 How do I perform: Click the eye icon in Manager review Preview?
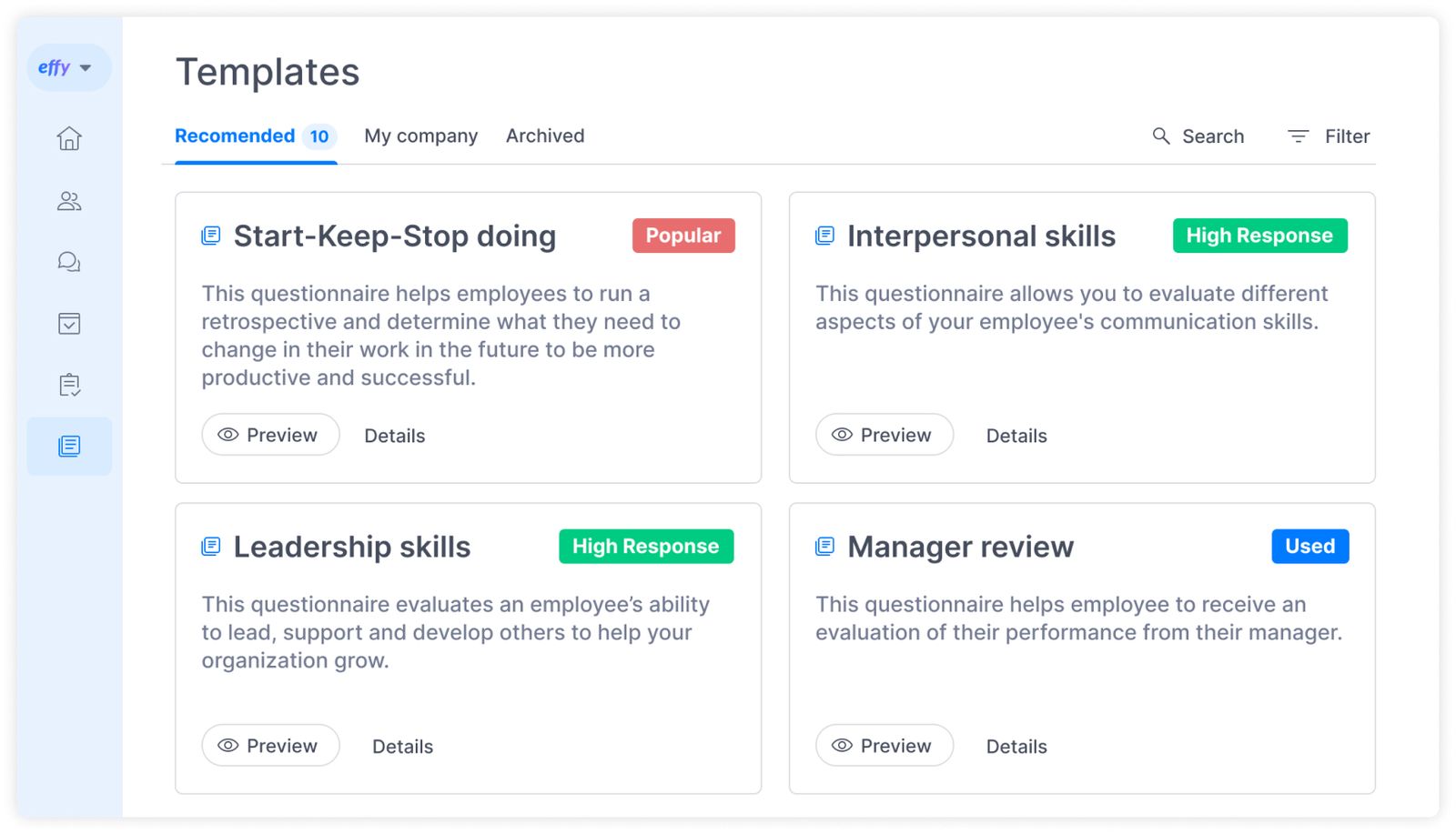point(842,745)
